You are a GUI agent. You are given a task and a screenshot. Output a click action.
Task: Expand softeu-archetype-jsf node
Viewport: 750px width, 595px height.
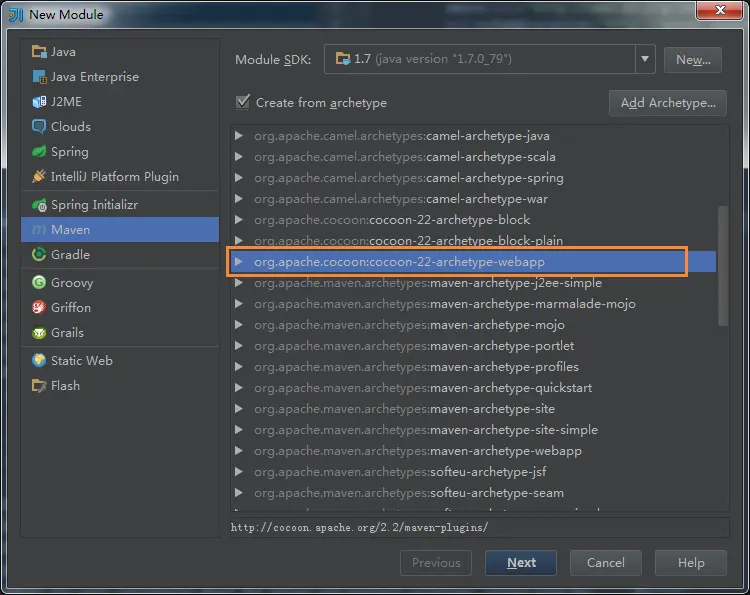[x=239, y=472]
